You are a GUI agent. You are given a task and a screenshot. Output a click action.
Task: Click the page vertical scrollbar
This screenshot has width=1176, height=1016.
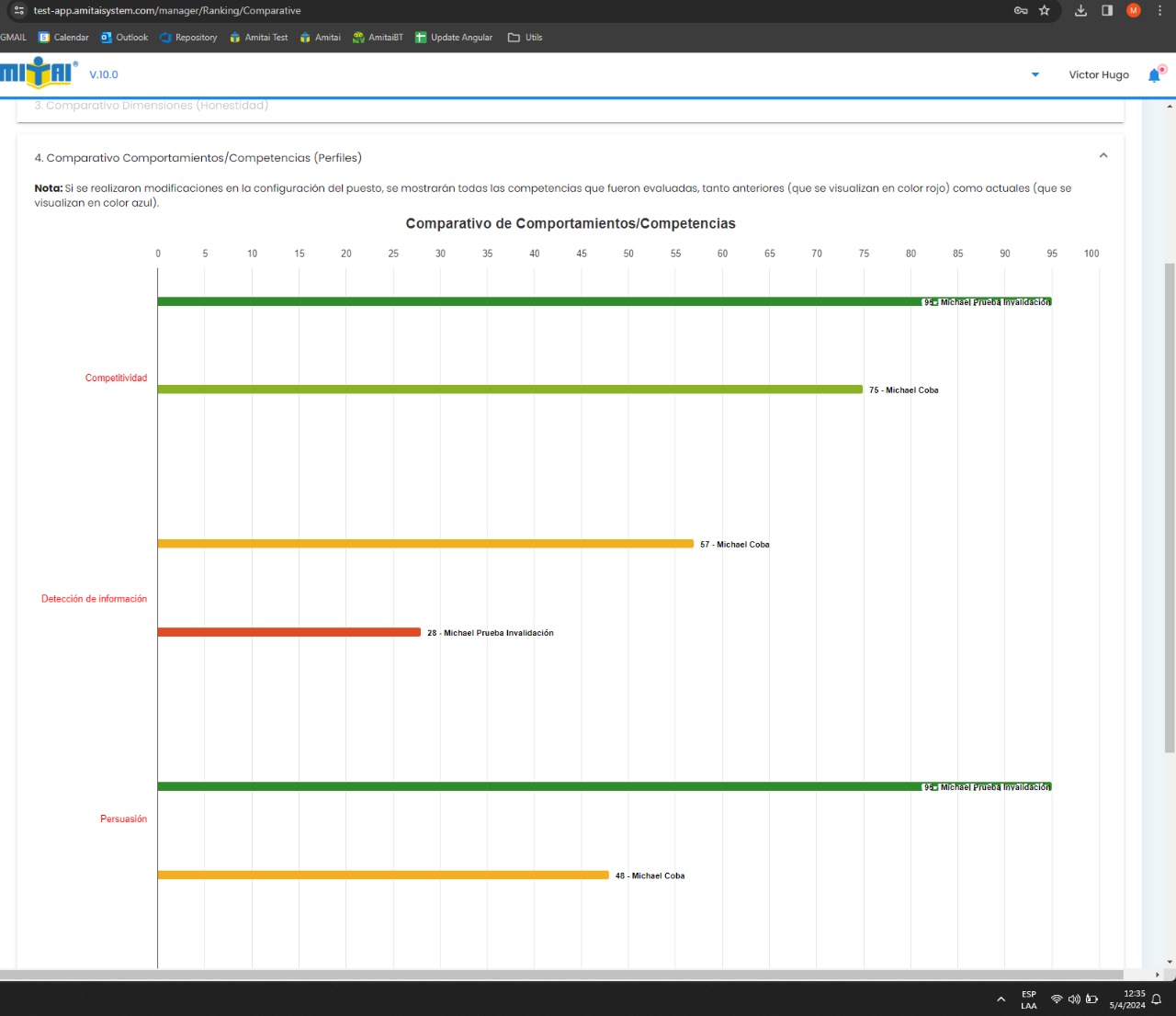1170,505
